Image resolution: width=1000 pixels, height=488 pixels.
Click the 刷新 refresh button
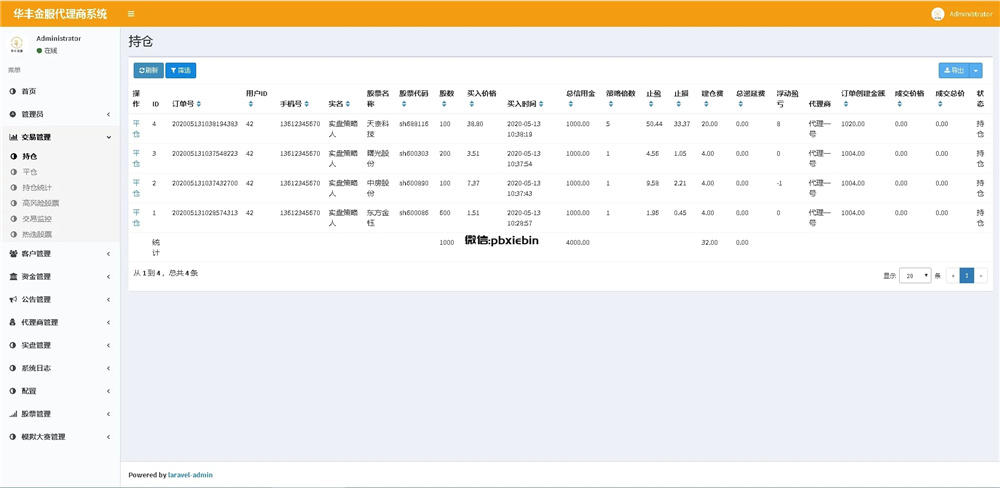147,71
